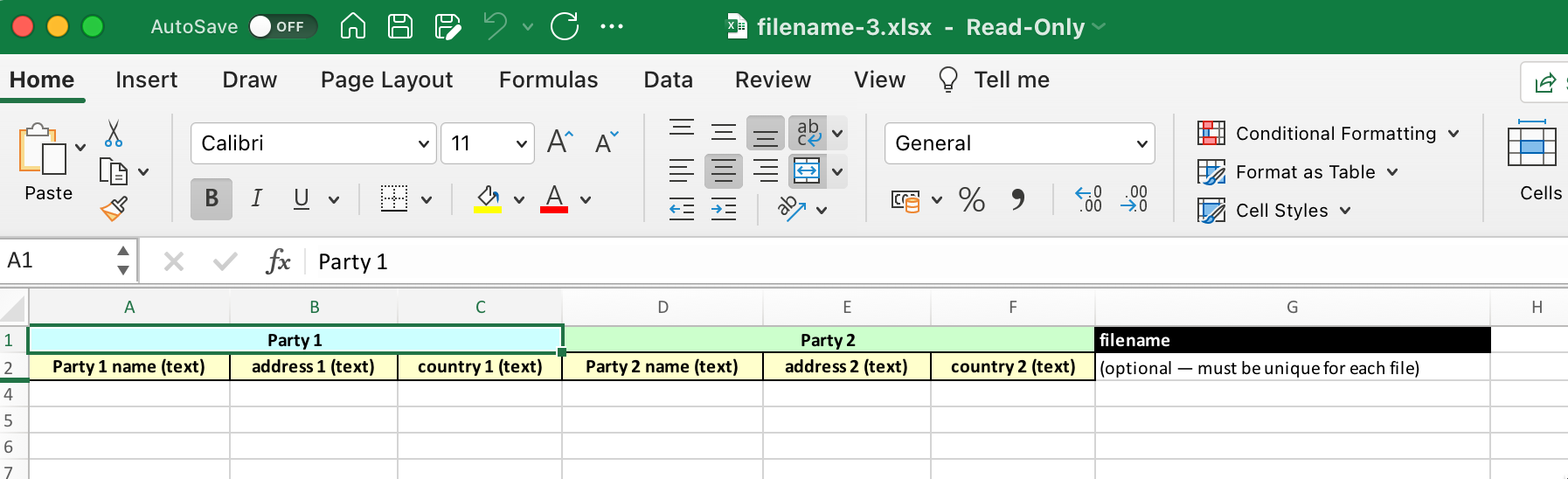Open the Page Layout tab
1568x479 pixels.
click(386, 80)
